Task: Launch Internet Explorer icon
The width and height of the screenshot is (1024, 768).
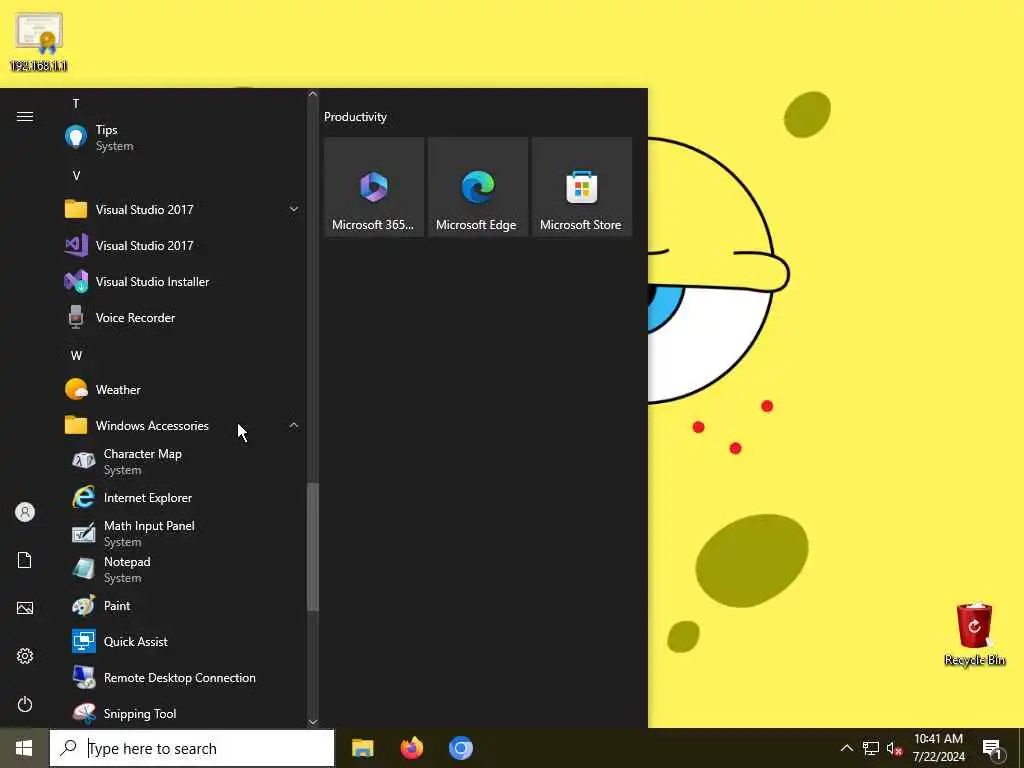Action: click(84, 498)
